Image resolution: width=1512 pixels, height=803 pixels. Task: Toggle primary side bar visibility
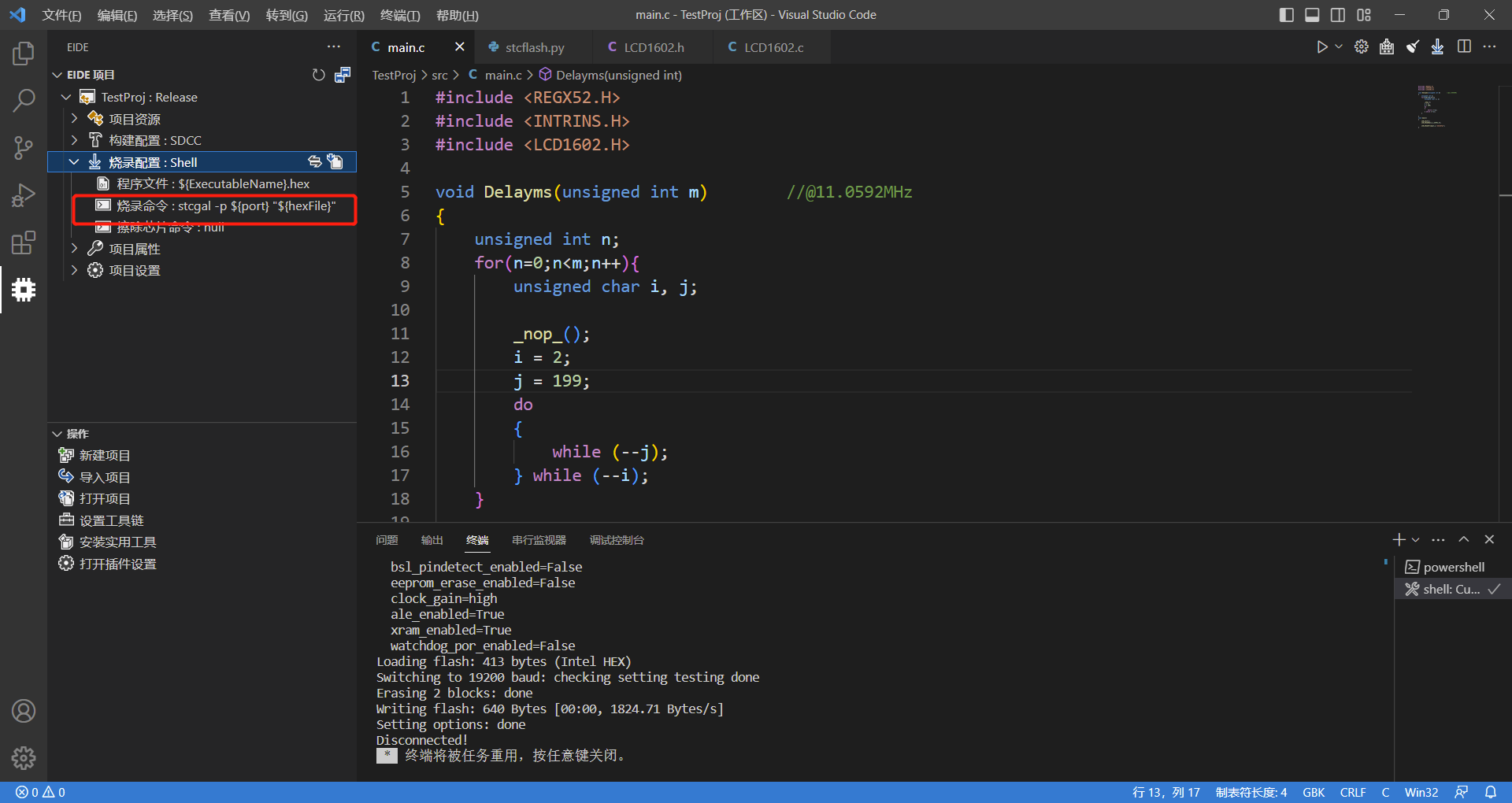tap(1287, 15)
